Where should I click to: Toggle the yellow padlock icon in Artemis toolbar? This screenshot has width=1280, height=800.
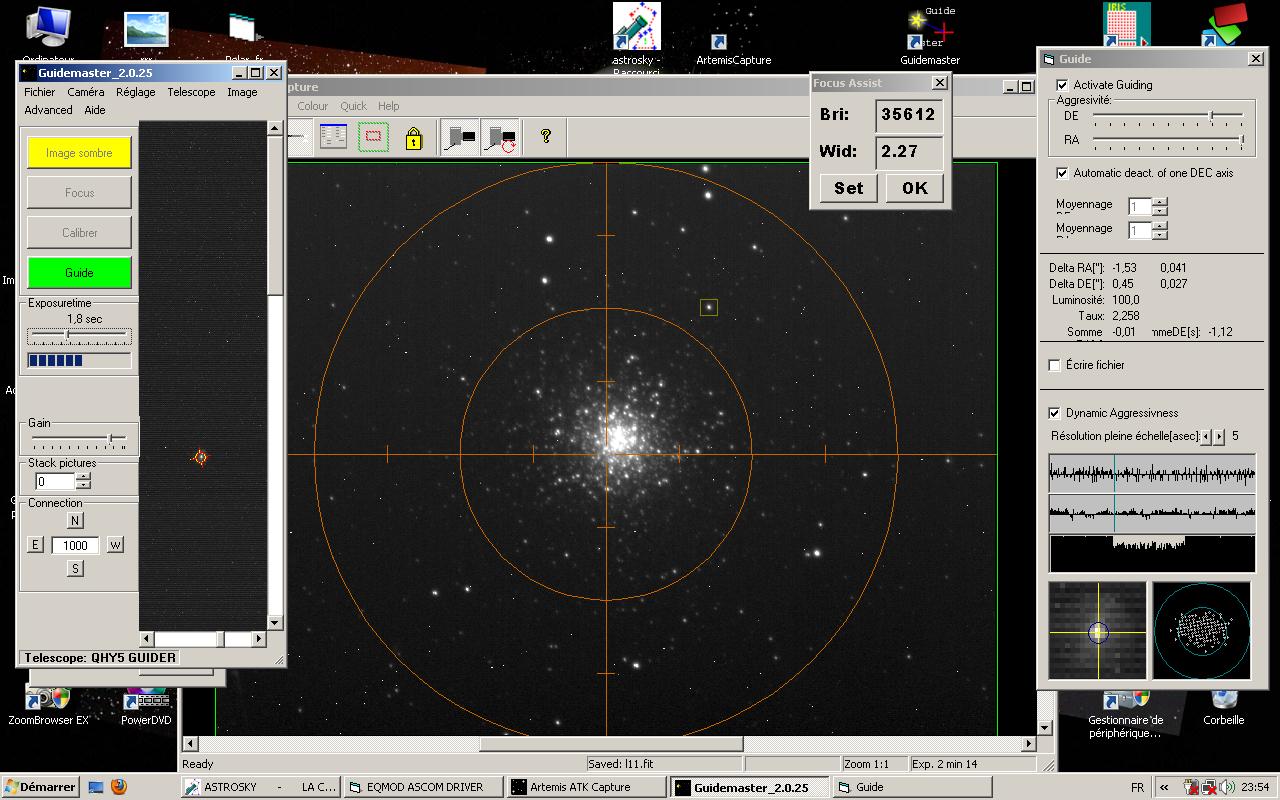[x=414, y=138]
